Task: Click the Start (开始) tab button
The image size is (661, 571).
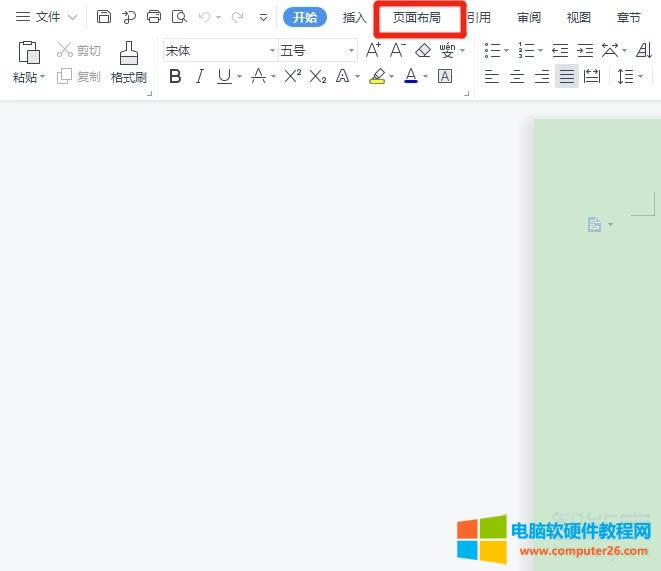Action: coord(305,17)
